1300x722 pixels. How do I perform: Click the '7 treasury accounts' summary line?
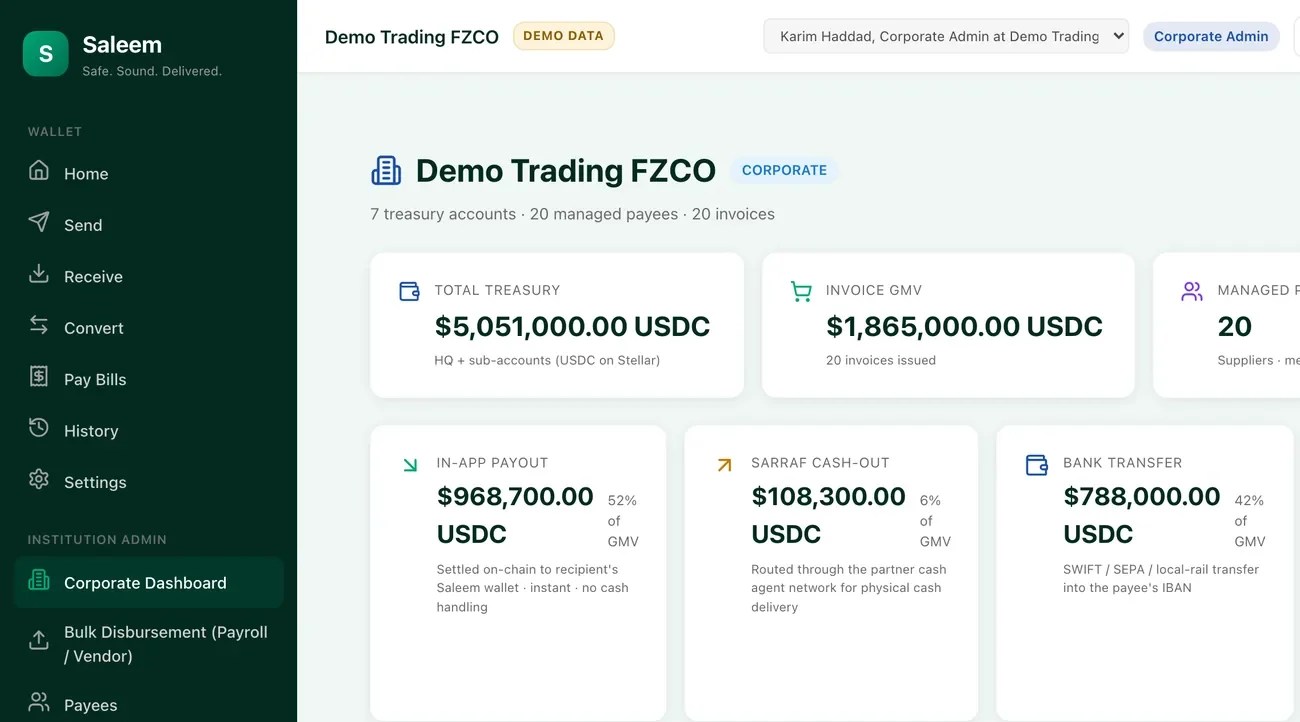pyautogui.click(x=572, y=214)
